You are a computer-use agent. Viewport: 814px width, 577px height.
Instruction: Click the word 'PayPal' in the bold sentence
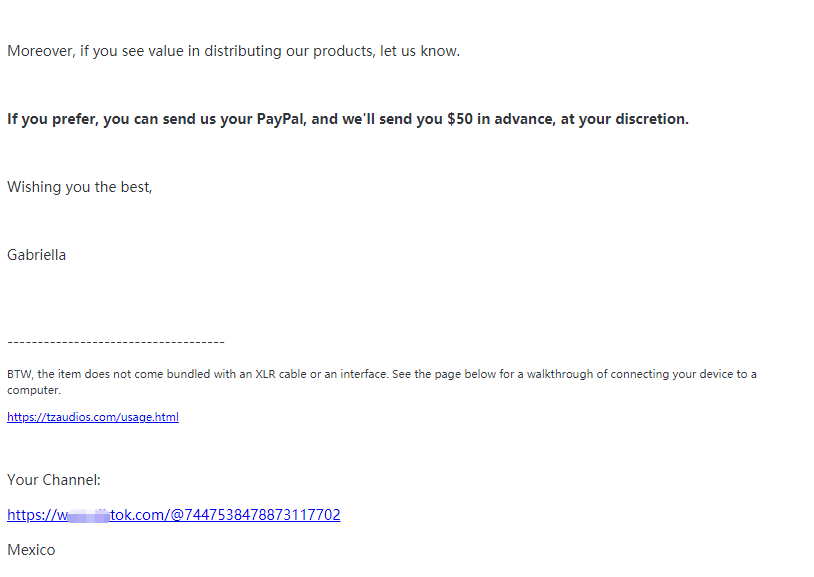coord(281,119)
